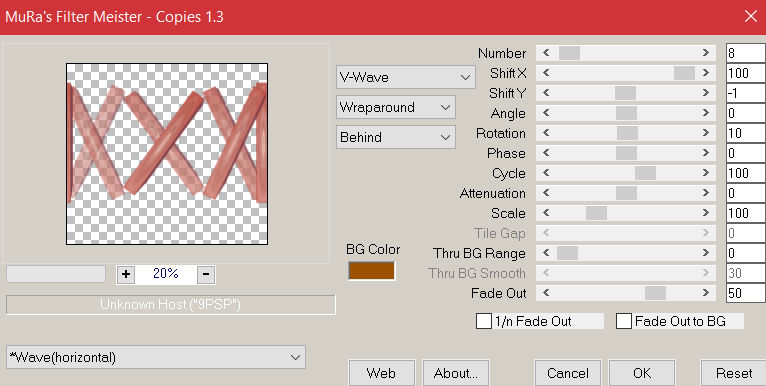
Task: Click the Web button
Action: 382,373
